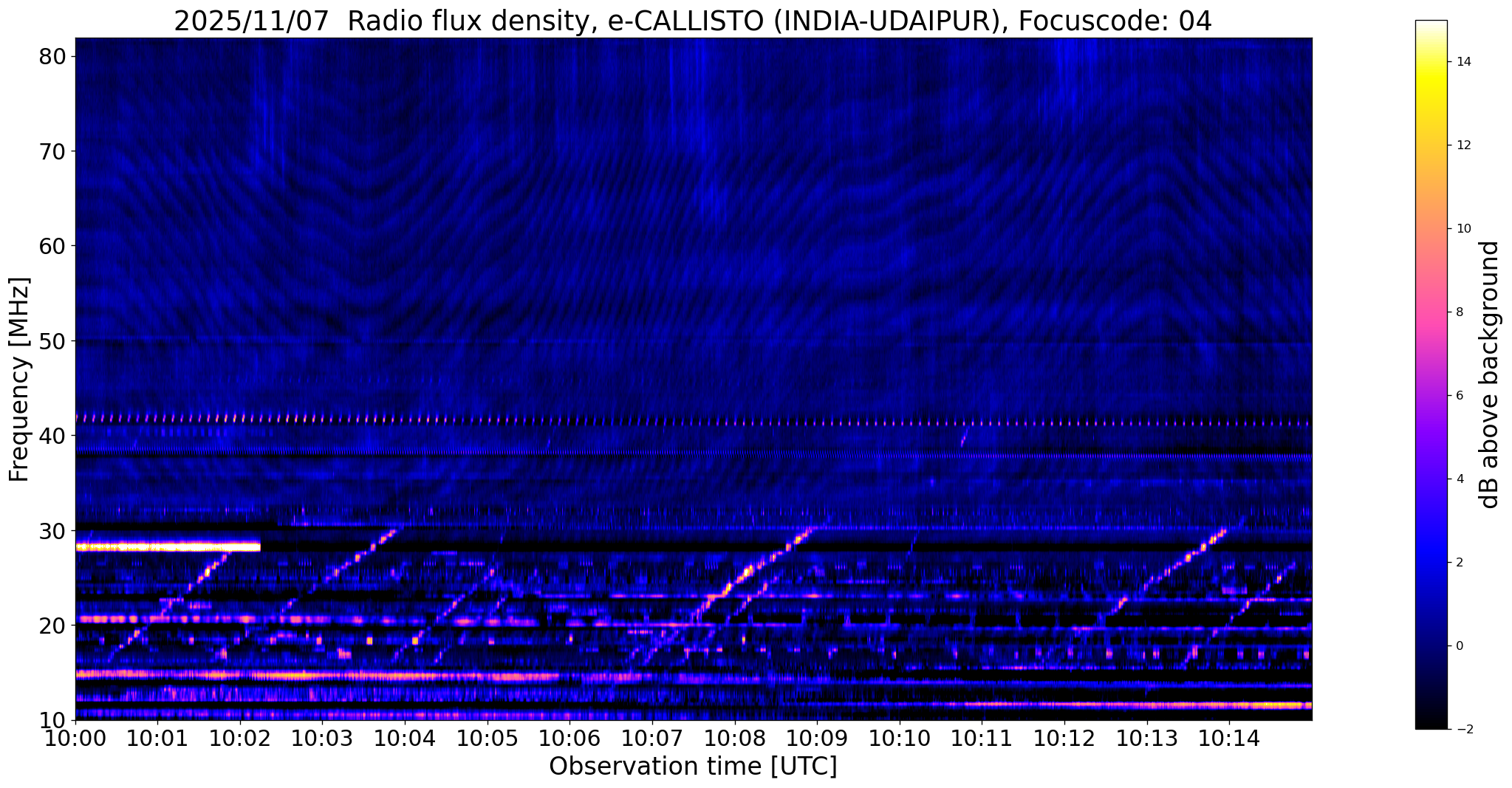Click the plot title mentioning e-CALLISTO INDIA-UDAIPUR
This screenshot has width=1512, height=788.
pos(693,21)
